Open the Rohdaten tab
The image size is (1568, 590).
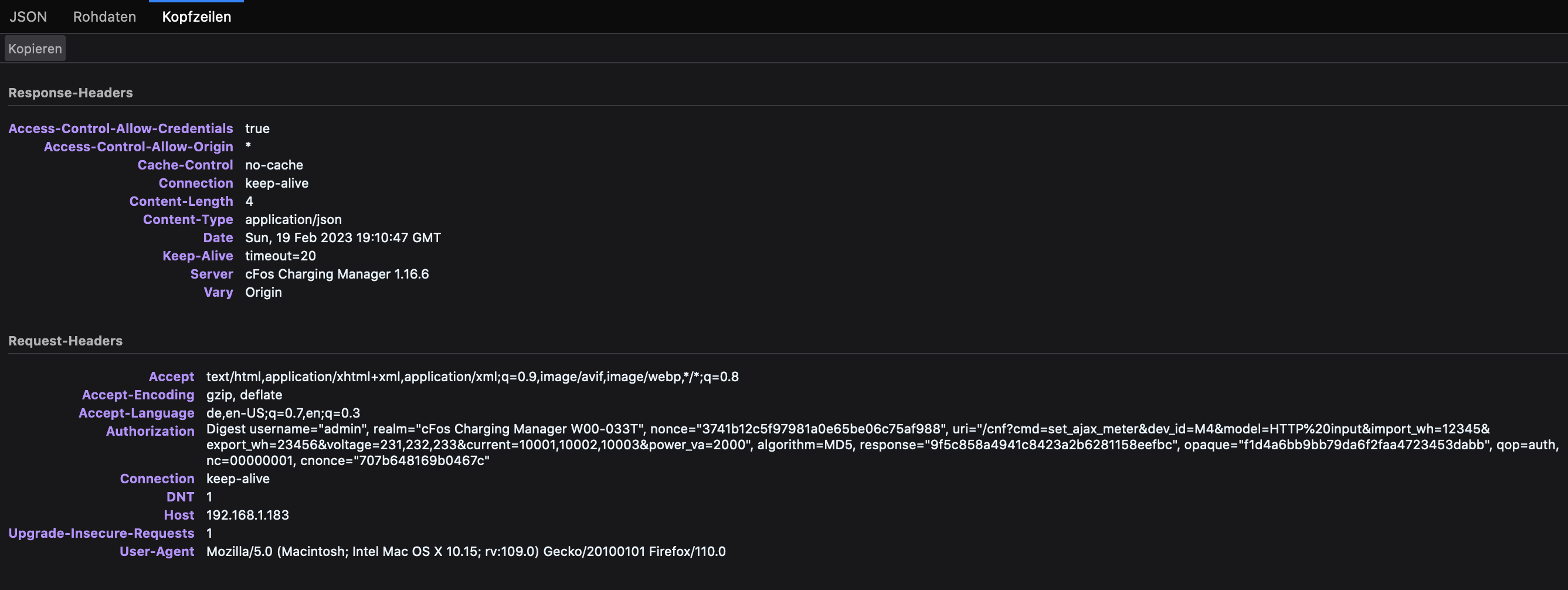(x=104, y=16)
